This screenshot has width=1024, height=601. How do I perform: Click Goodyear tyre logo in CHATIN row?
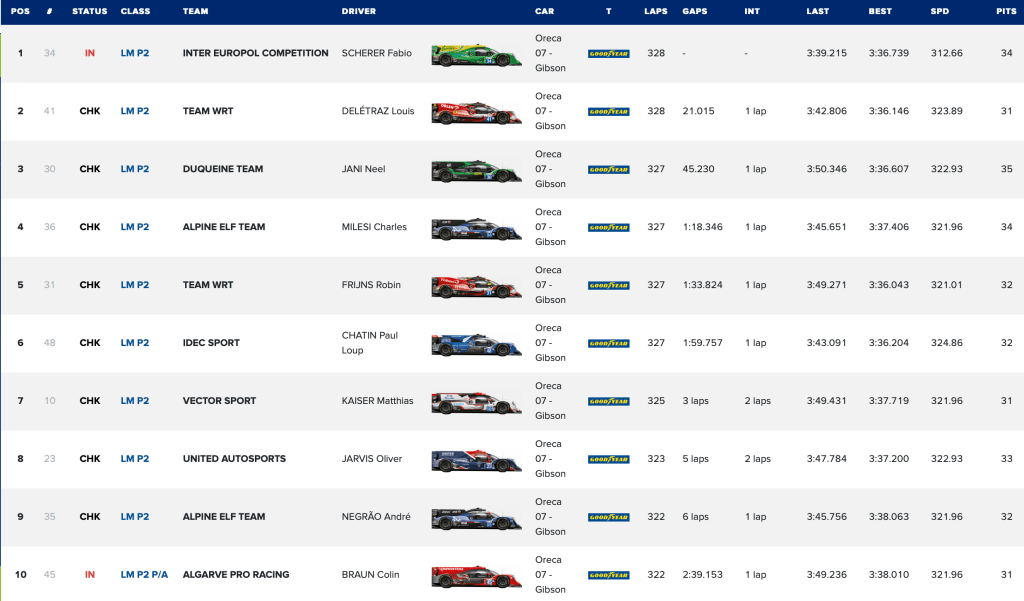(609, 343)
